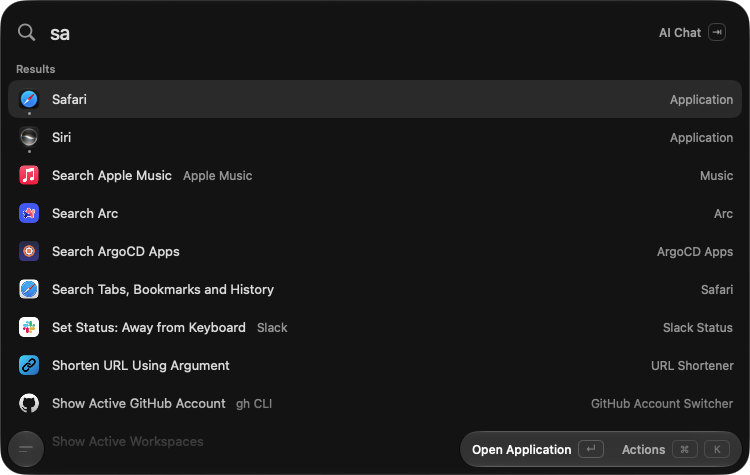Click the K key cap next to Actions
This screenshot has width=750, height=475.
tap(717, 449)
